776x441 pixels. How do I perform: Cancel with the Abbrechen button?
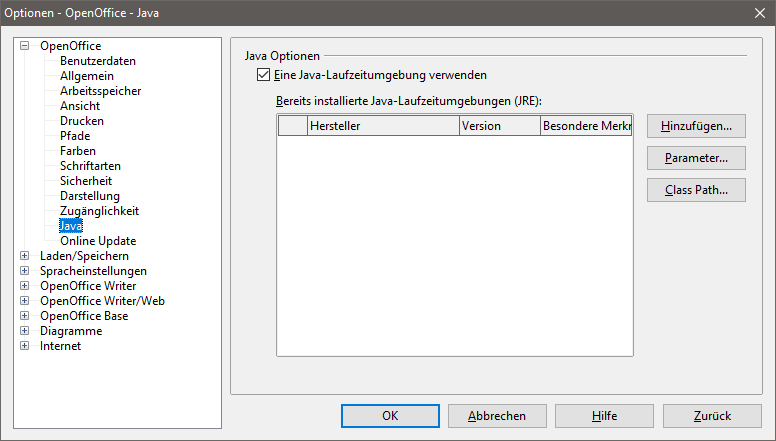pos(497,416)
